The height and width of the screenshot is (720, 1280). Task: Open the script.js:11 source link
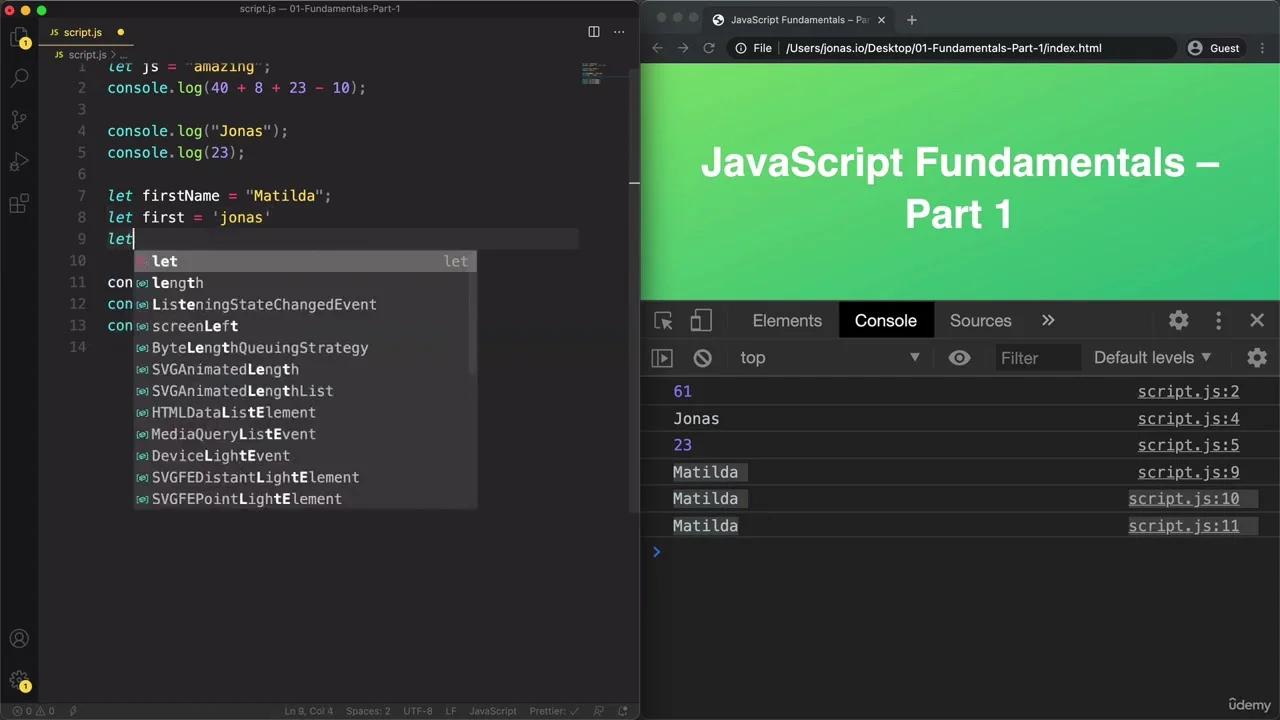[x=1184, y=526]
